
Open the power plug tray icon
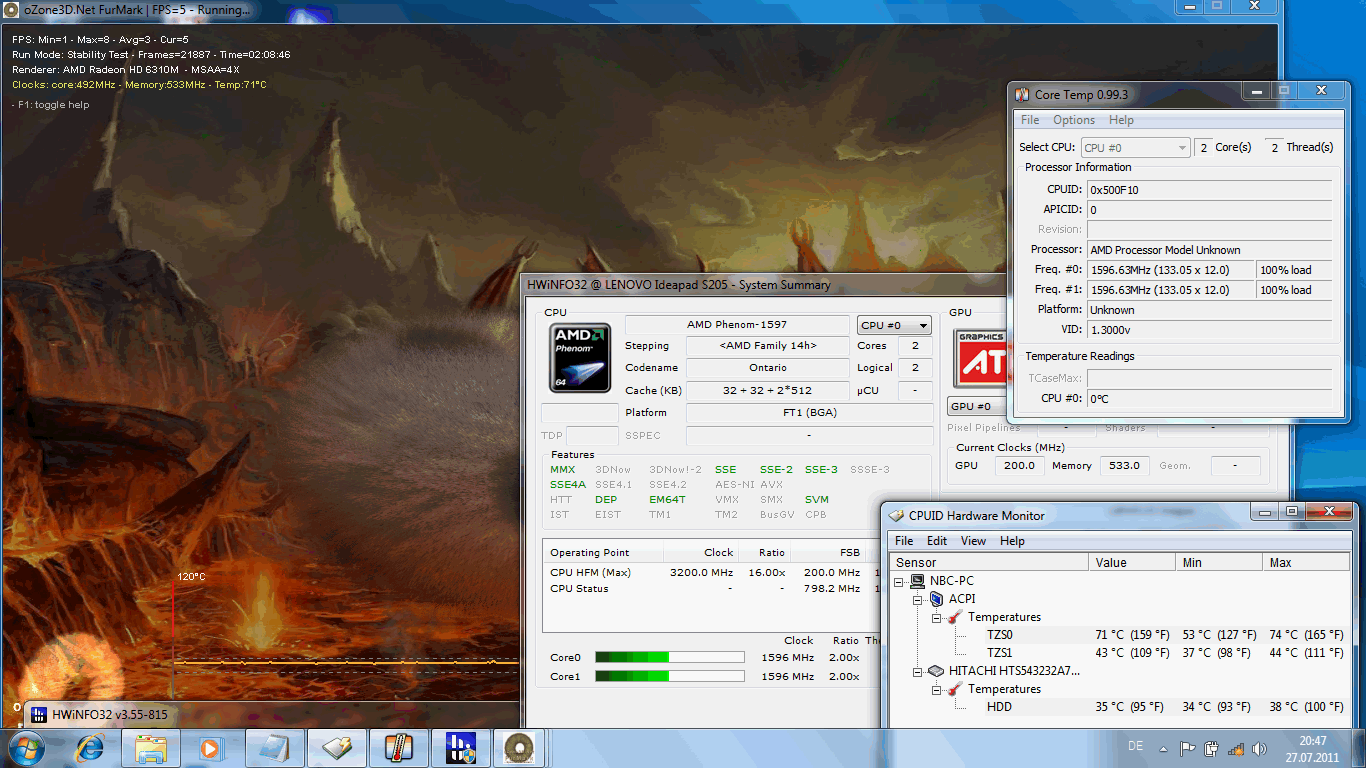pos(1211,748)
